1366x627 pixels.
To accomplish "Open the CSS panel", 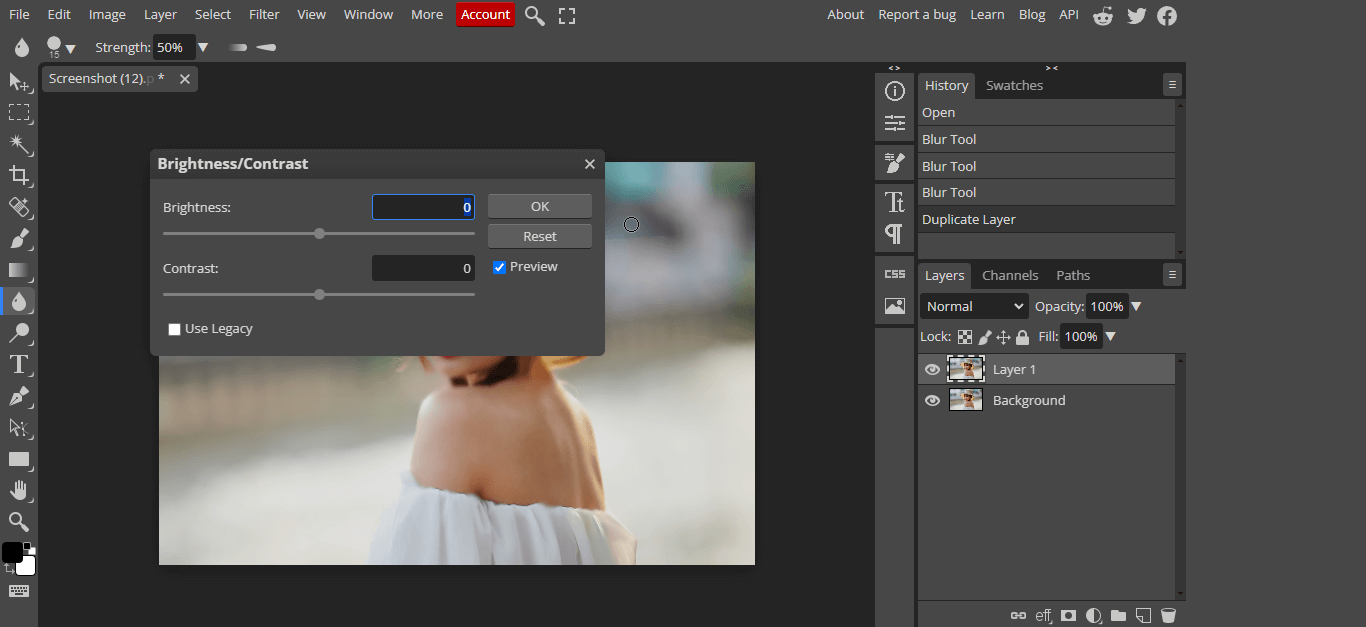I will (893, 271).
